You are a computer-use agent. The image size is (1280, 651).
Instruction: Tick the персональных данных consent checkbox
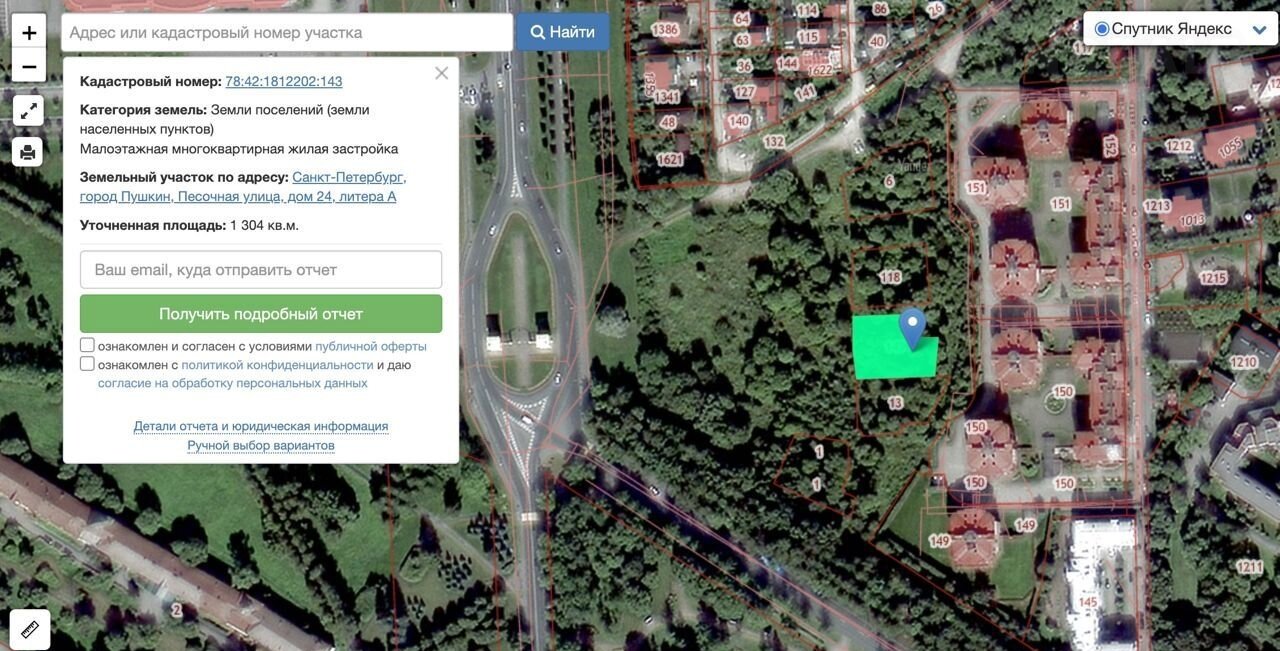(87, 364)
